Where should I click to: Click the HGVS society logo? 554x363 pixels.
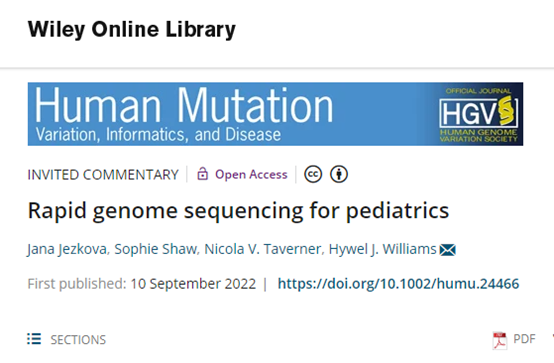point(478,114)
